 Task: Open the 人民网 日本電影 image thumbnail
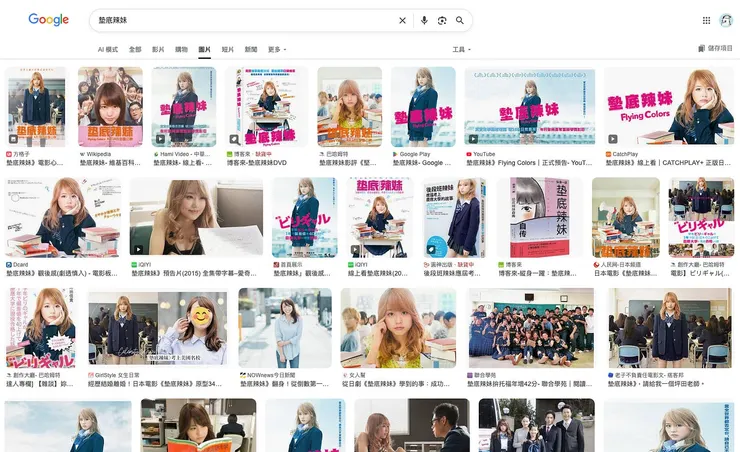click(x=625, y=217)
